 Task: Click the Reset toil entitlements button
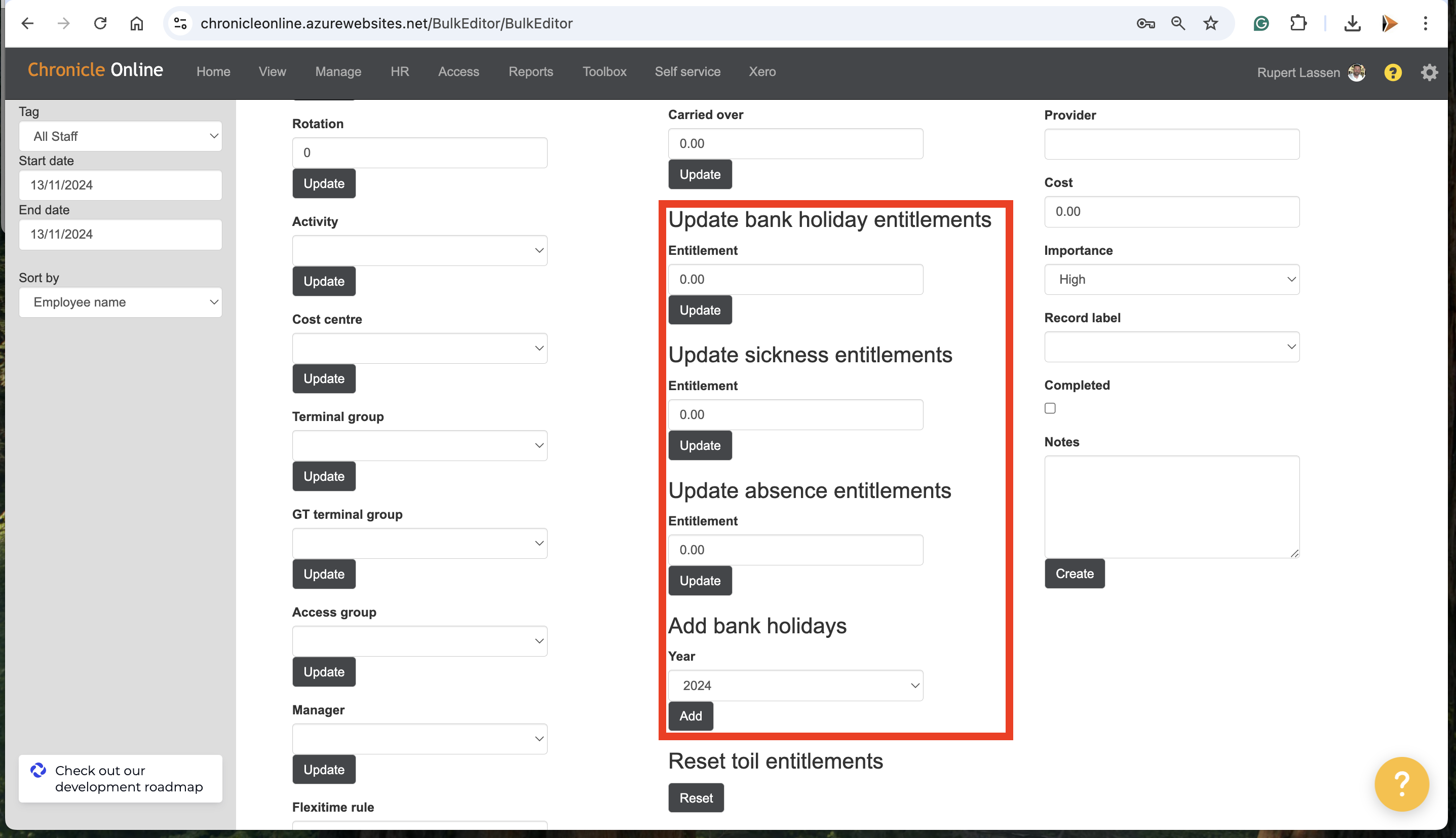pos(695,797)
